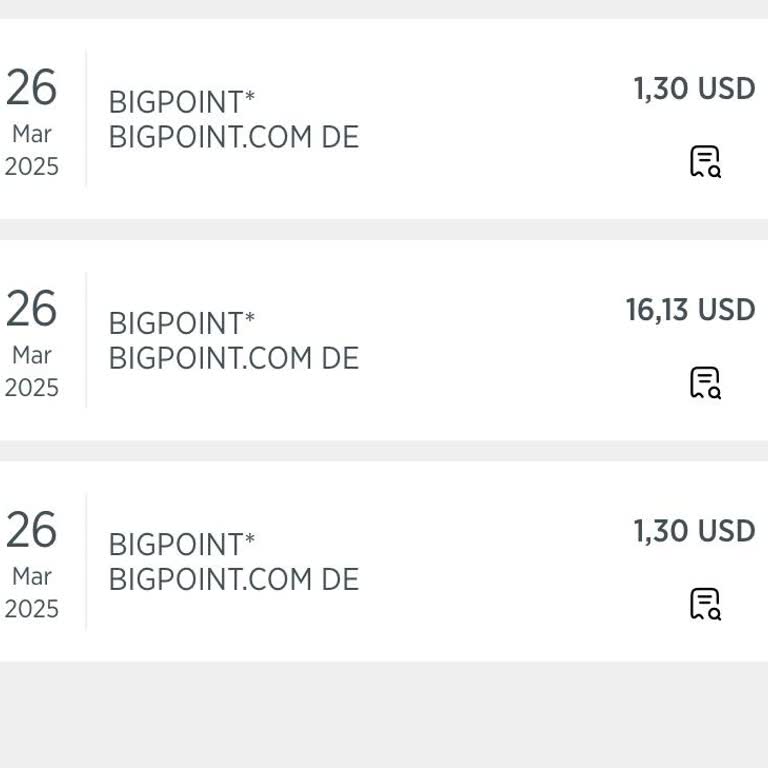This screenshot has height=768, width=768.
Task: Click BIGPOINT.COM DE text in last transaction
Action: click(233, 580)
